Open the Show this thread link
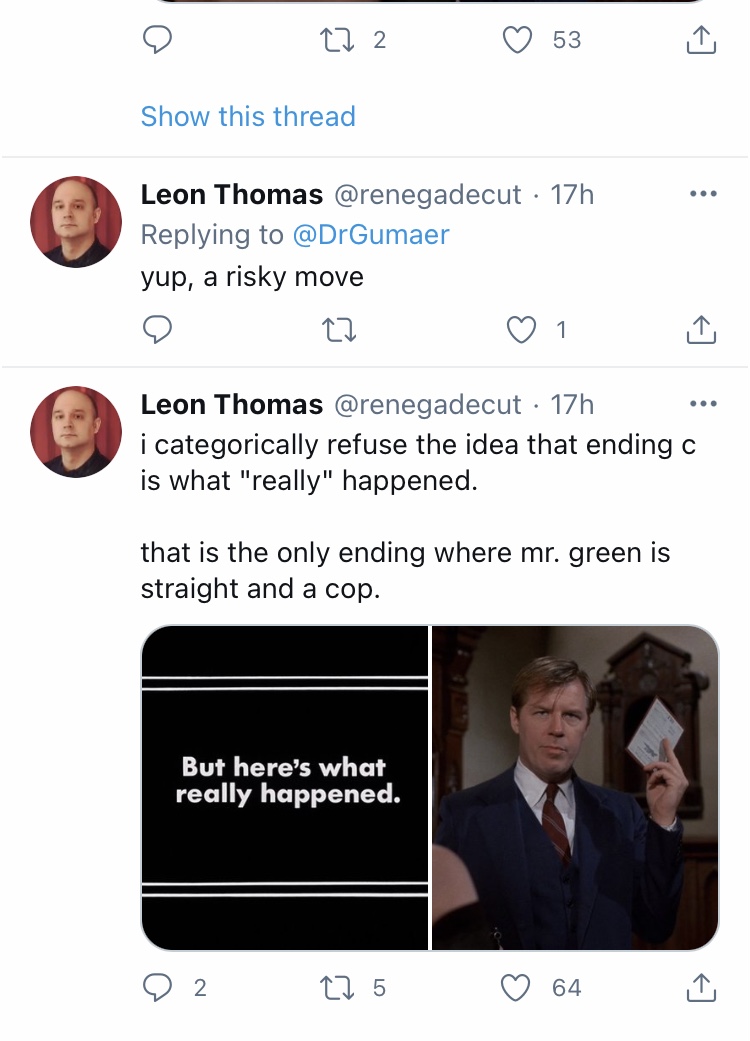 click(x=248, y=116)
